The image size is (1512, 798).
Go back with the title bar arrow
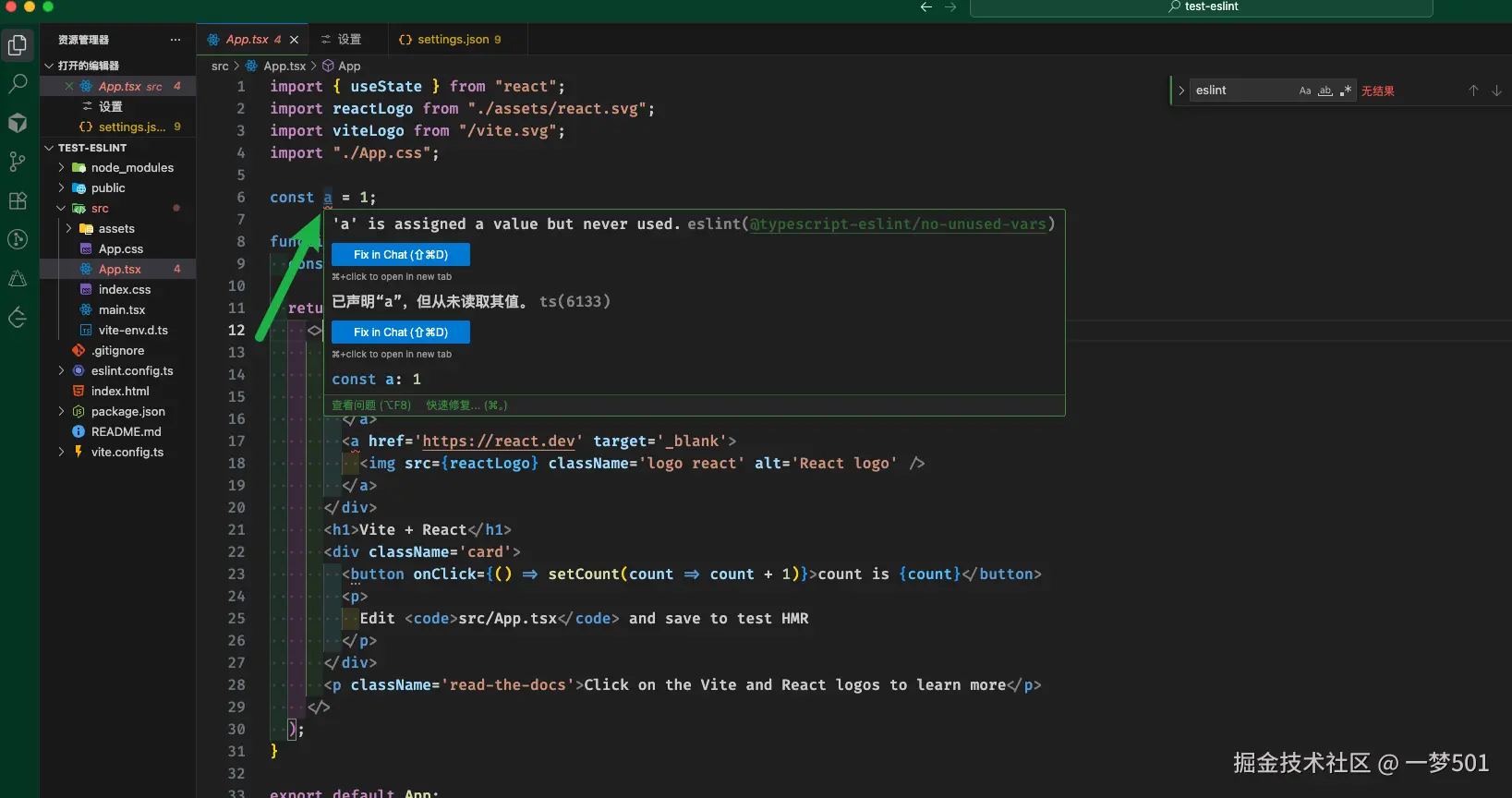click(926, 6)
